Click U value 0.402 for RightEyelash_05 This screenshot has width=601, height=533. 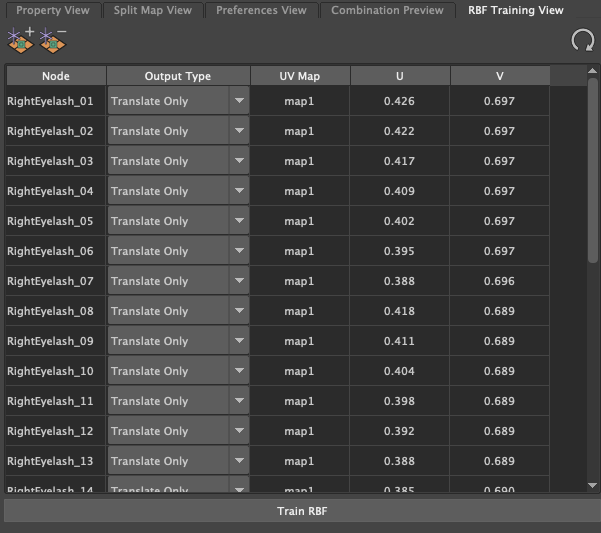[399, 221]
